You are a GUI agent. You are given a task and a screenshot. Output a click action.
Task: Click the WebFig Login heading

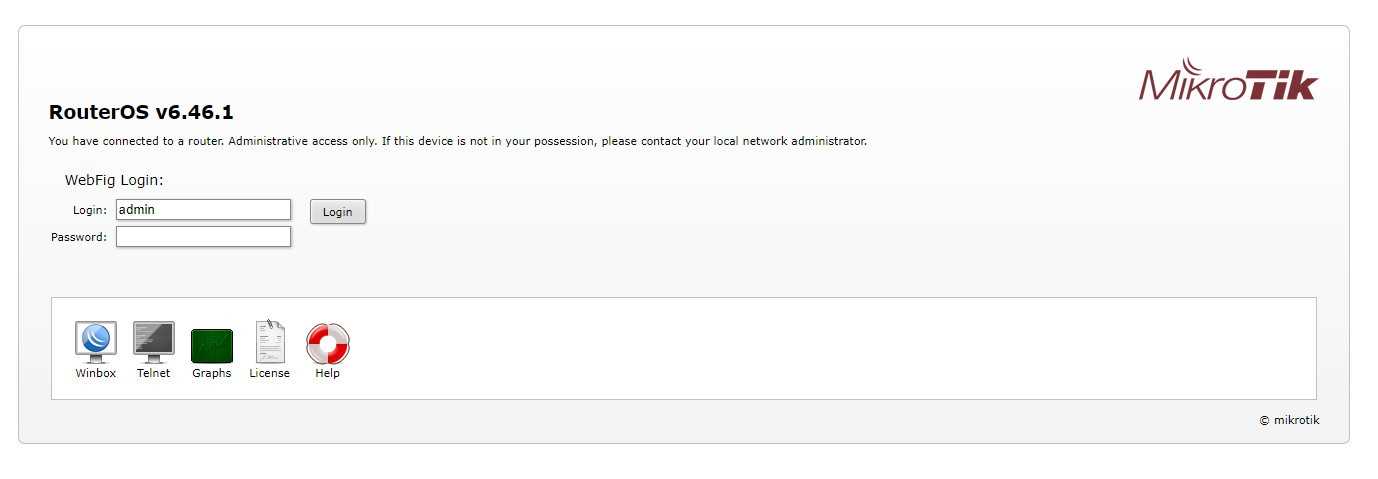coord(114,180)
